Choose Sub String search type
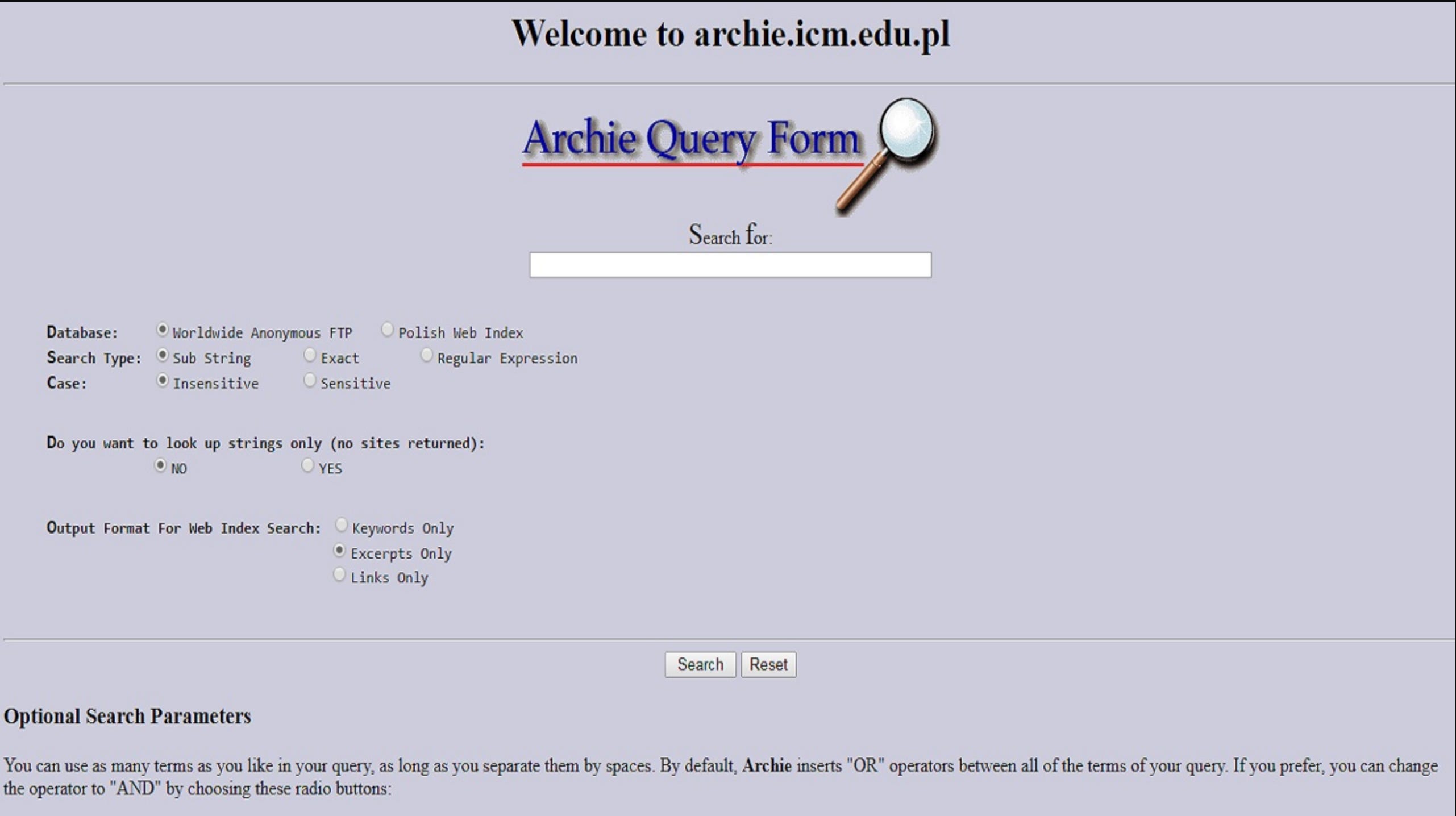Image resolution: width=1456 pixels, height=816 pixels. pos(161,353)
